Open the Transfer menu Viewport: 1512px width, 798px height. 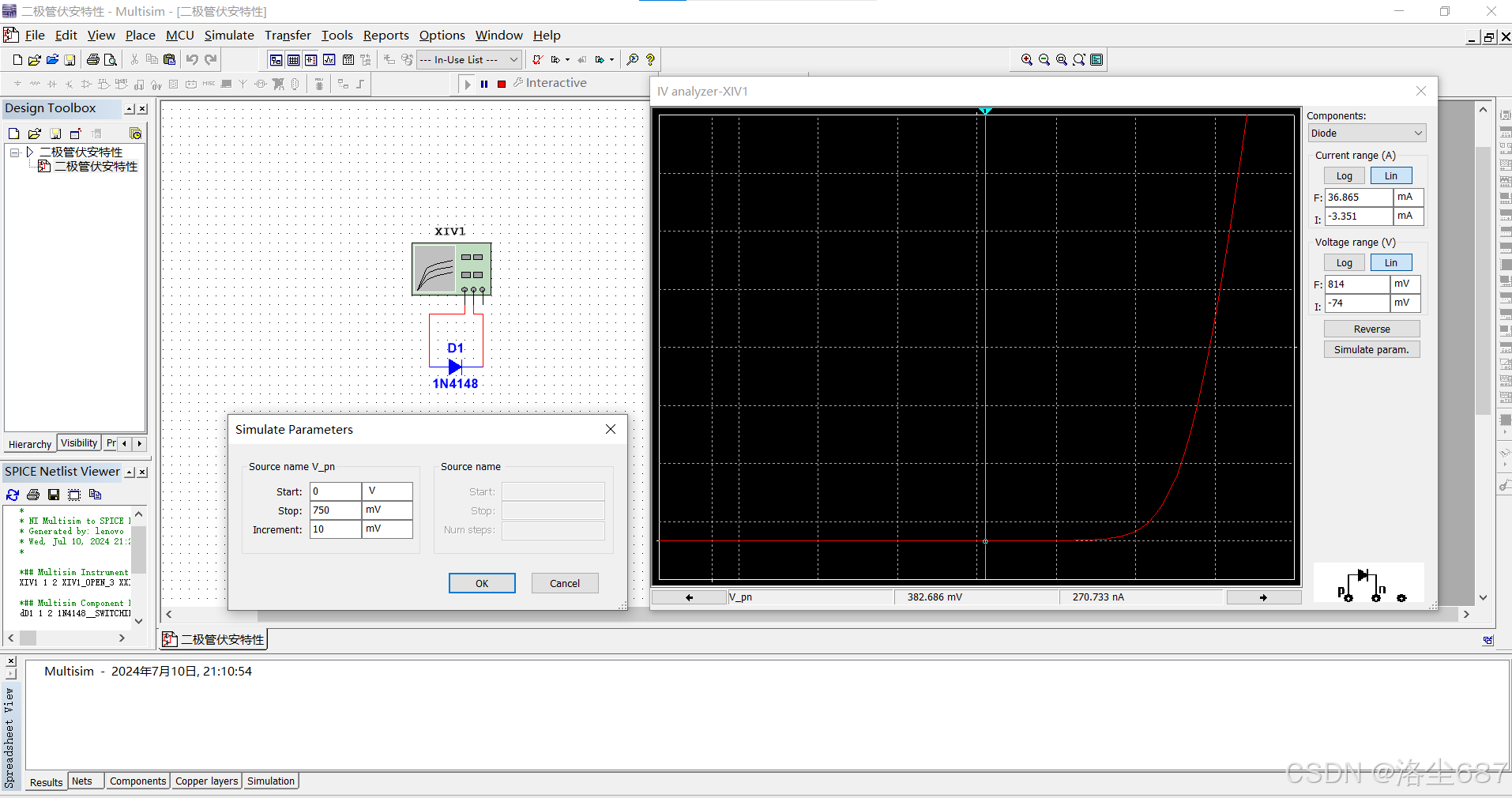(288, 36)
